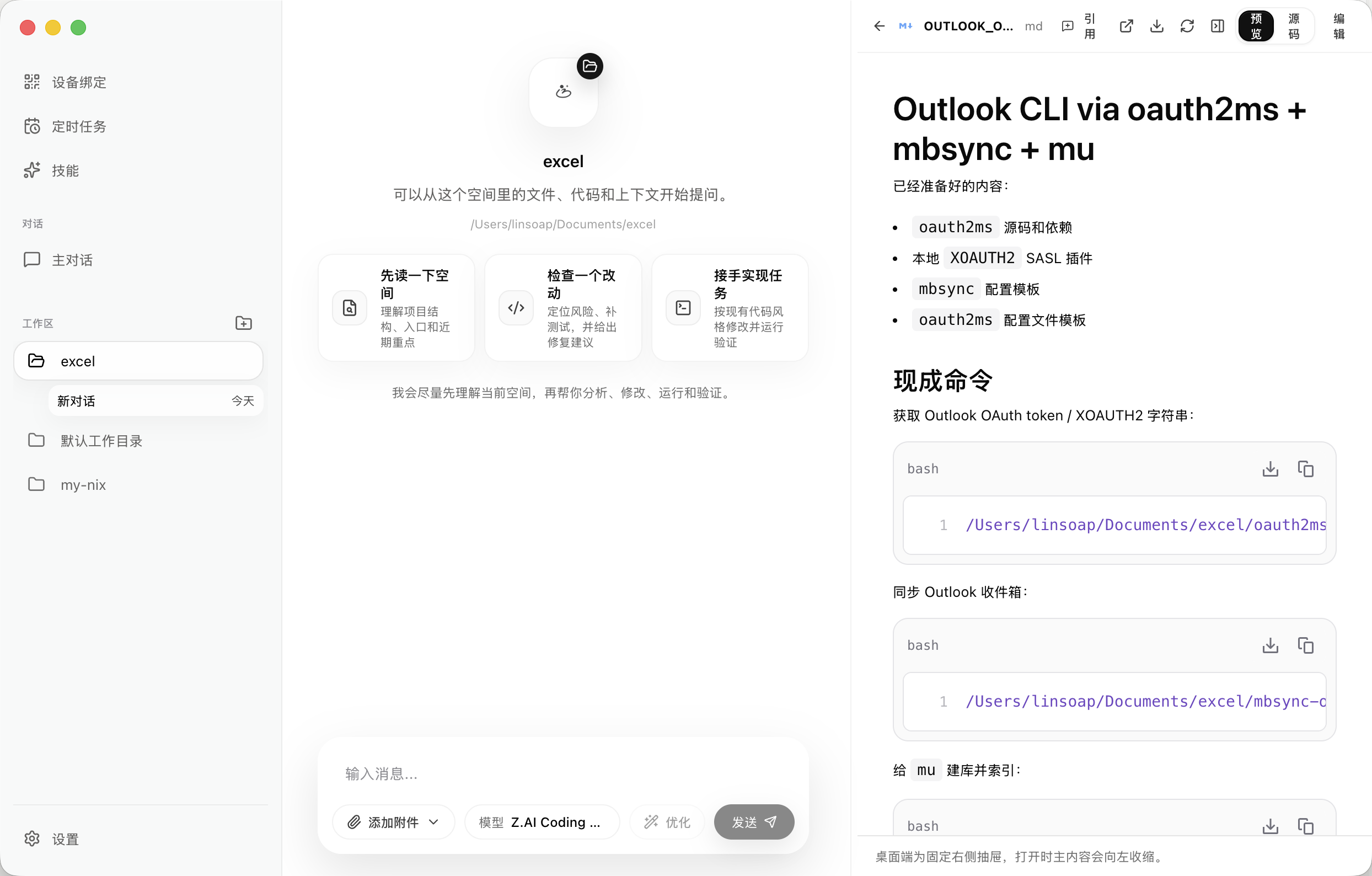Open the 新对话 conversation from today
Viewport: 1372px width, 876px height.
tap(156, 400)
